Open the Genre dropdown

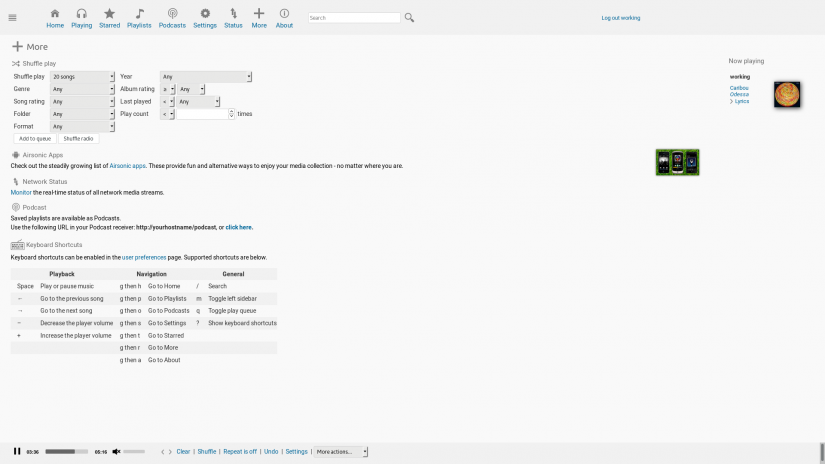pos(83,89)
